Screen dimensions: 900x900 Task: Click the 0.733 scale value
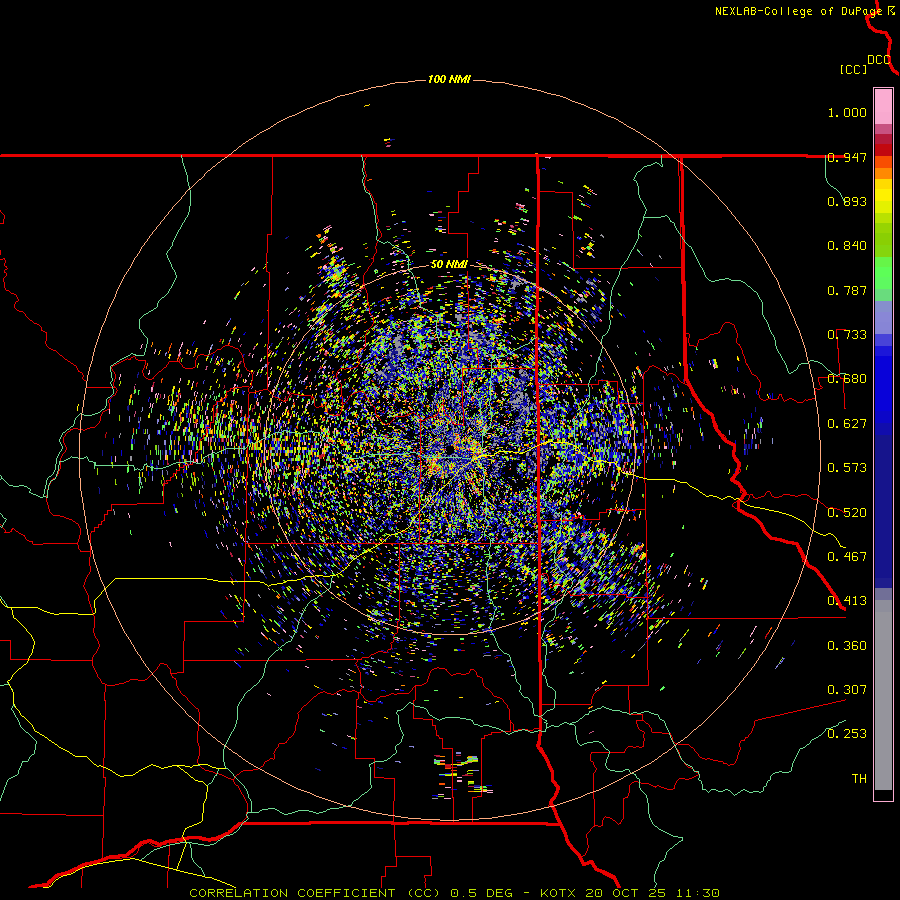pos(847,335)
